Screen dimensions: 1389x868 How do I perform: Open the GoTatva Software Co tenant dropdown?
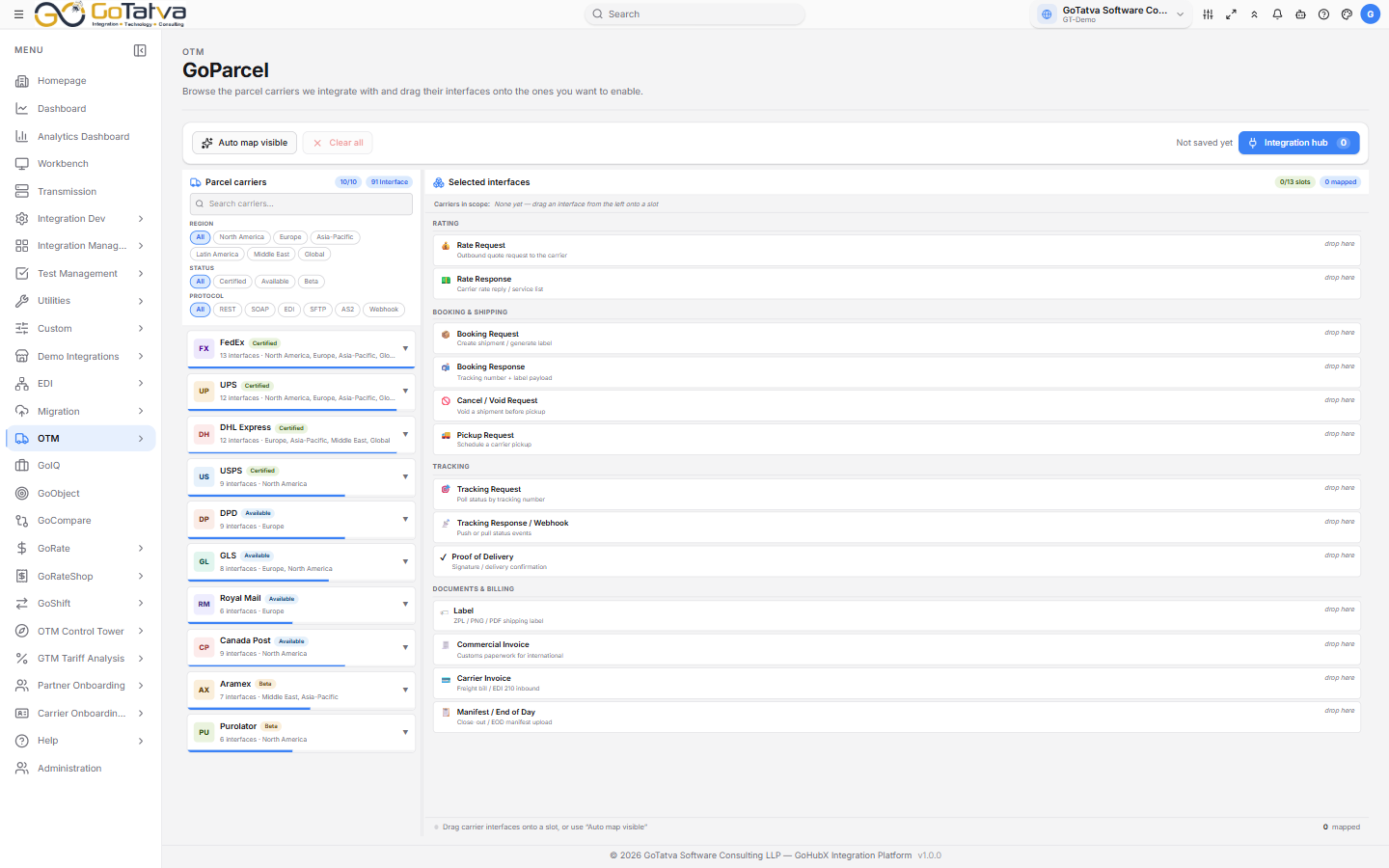click(x=1112, y=14)
